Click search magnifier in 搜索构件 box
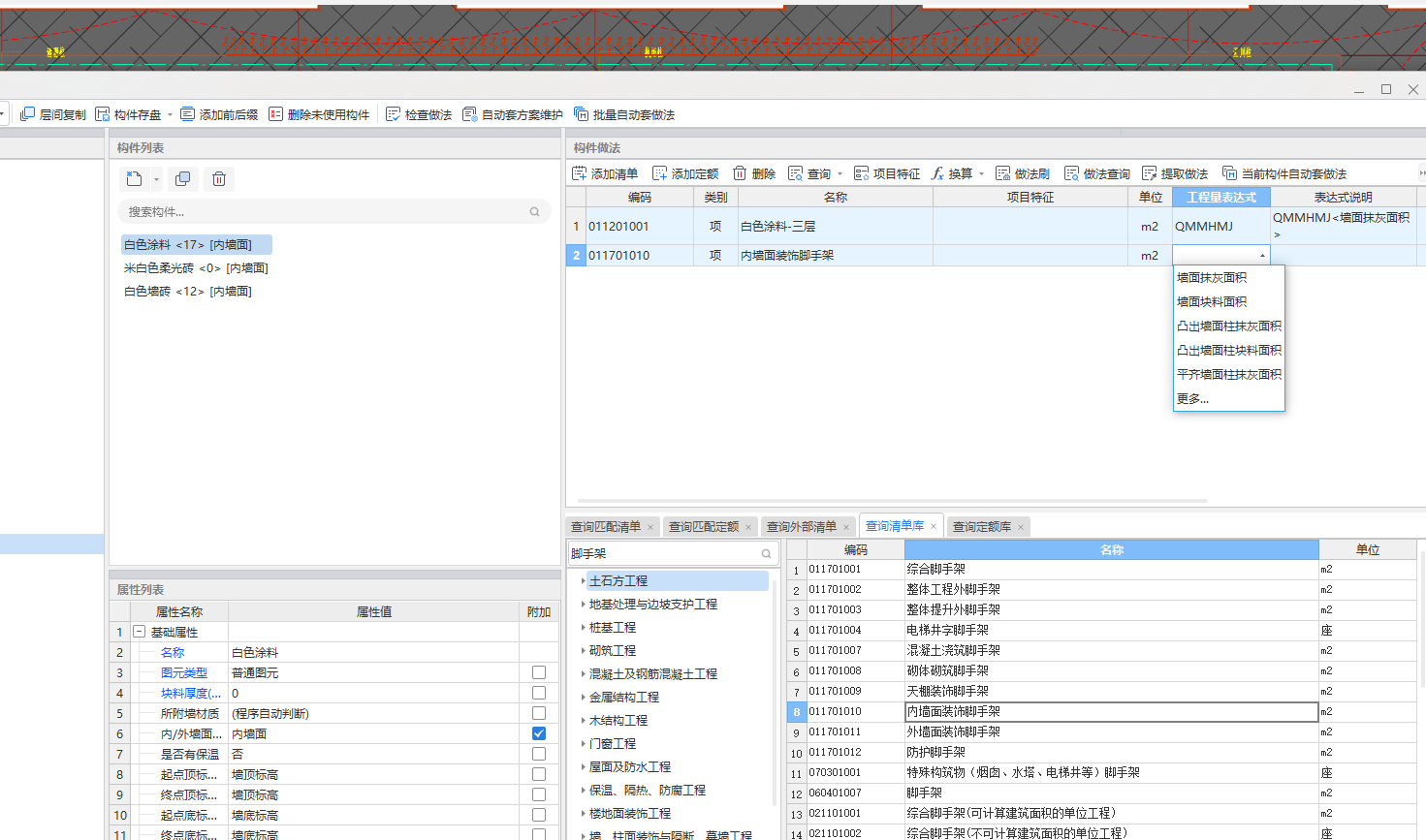This screenshot has width=1426, height=840. point(534,211)
